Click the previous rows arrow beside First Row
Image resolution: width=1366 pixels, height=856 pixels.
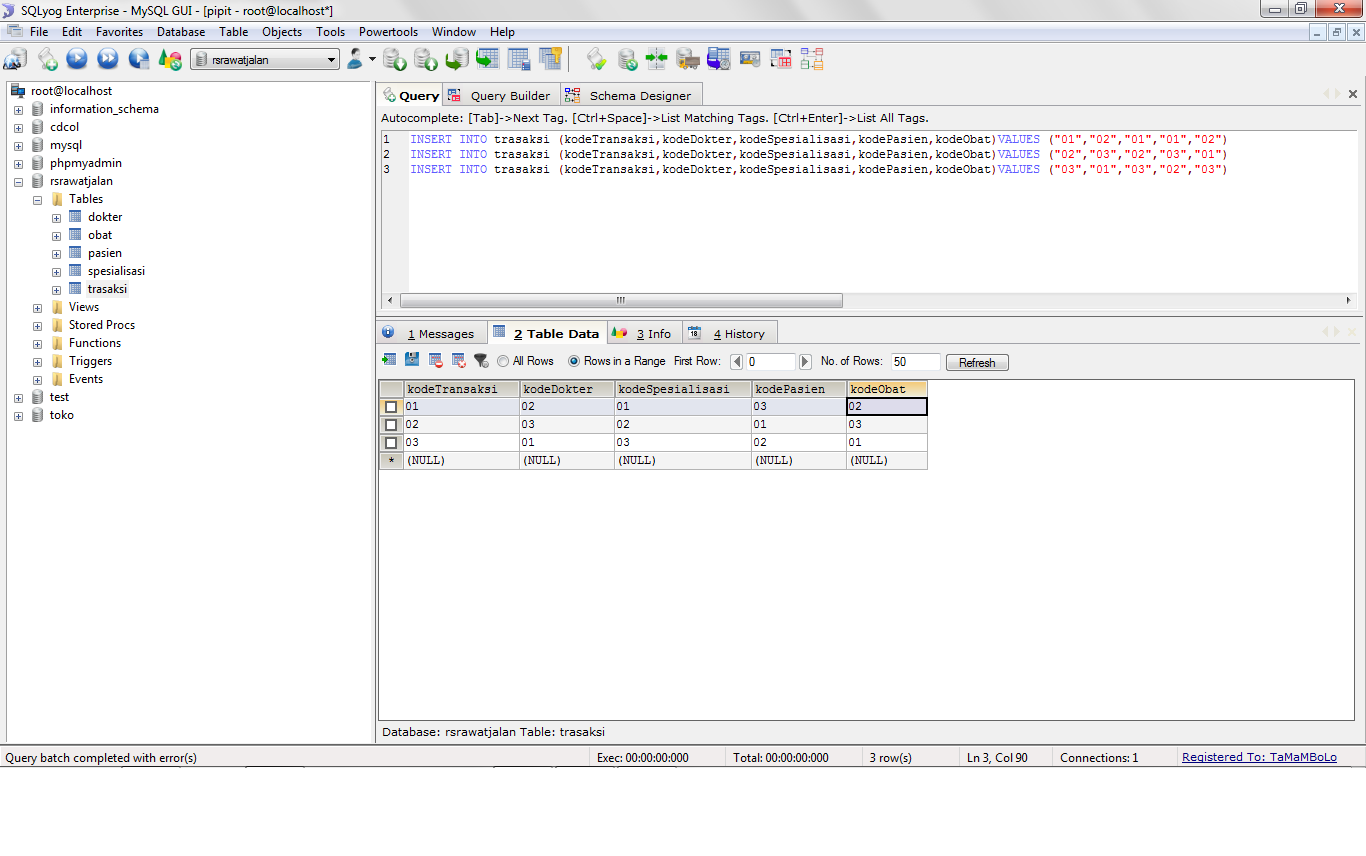[x=737, y=362]
